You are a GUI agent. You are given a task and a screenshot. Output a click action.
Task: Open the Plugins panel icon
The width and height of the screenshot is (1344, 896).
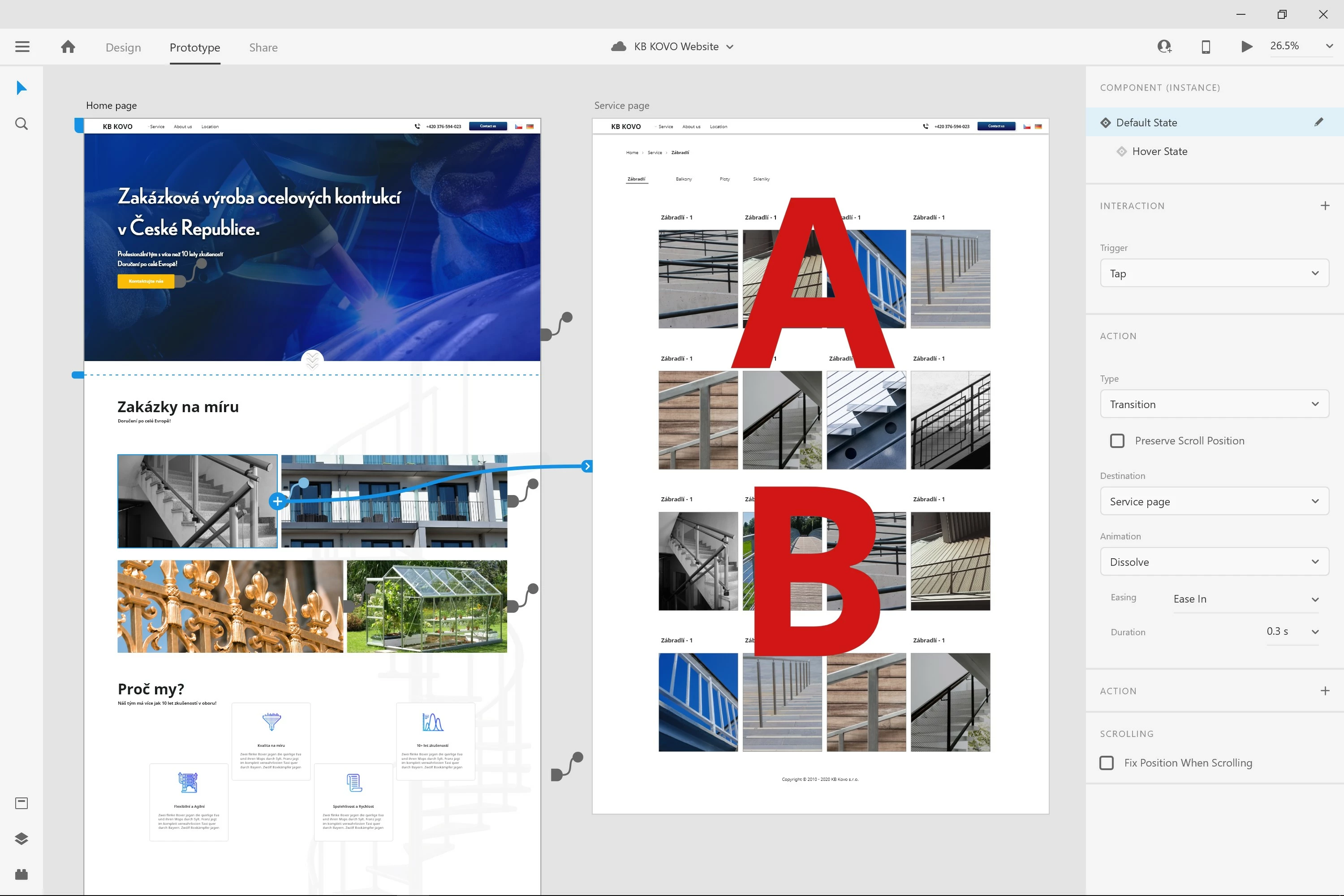(21, 874)
